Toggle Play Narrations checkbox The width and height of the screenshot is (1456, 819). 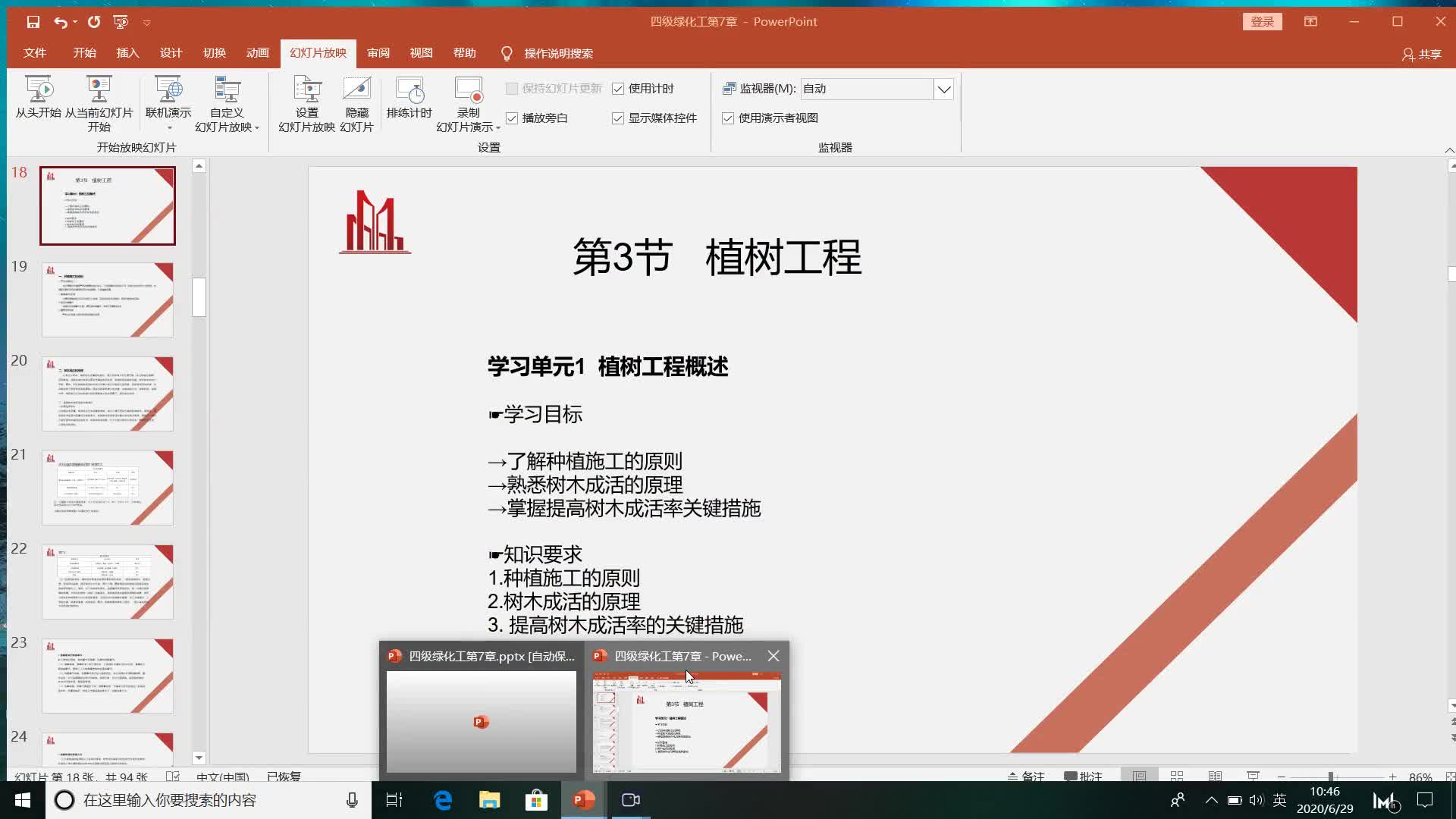[x=512, y=118]
